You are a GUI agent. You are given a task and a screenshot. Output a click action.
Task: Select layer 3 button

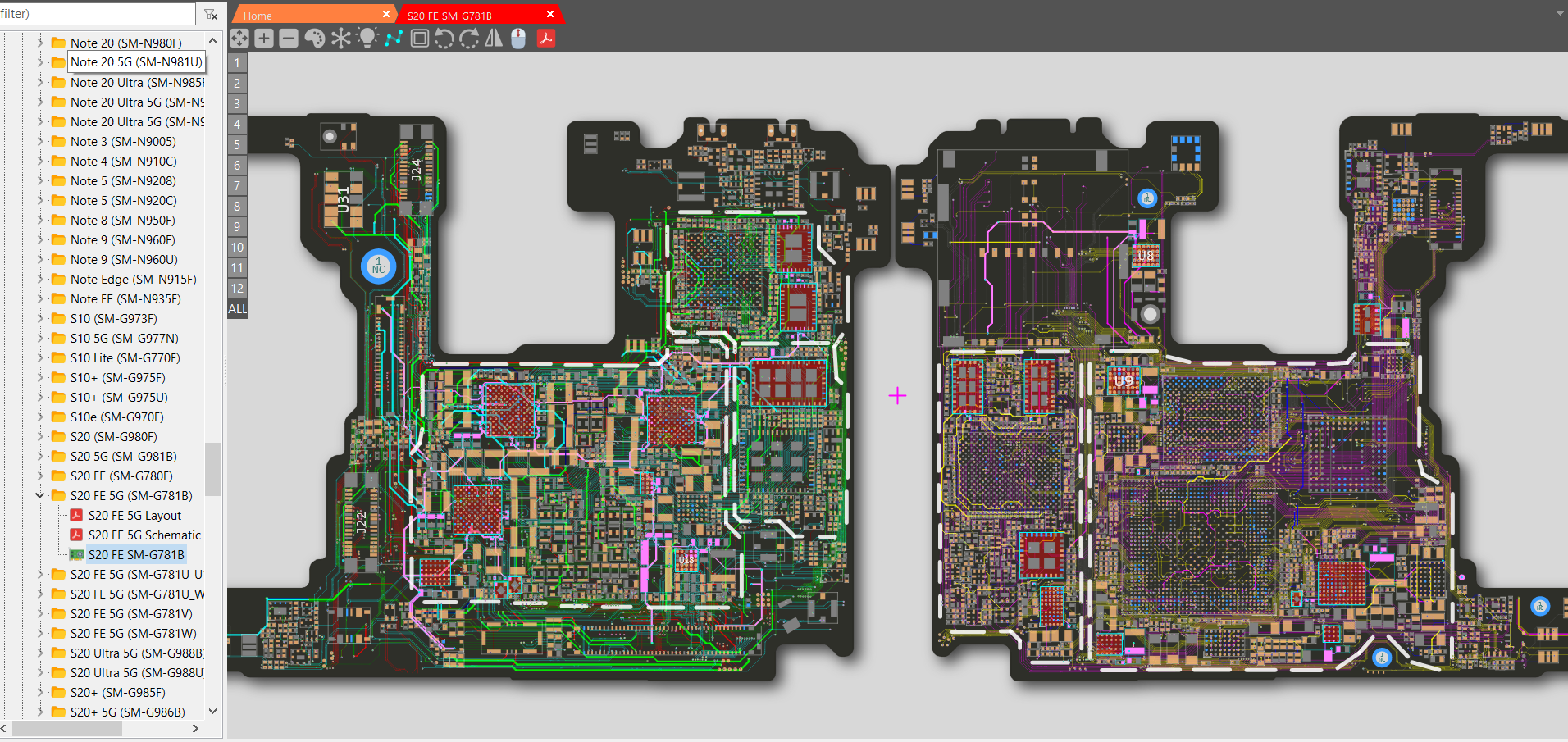point(238,104)
